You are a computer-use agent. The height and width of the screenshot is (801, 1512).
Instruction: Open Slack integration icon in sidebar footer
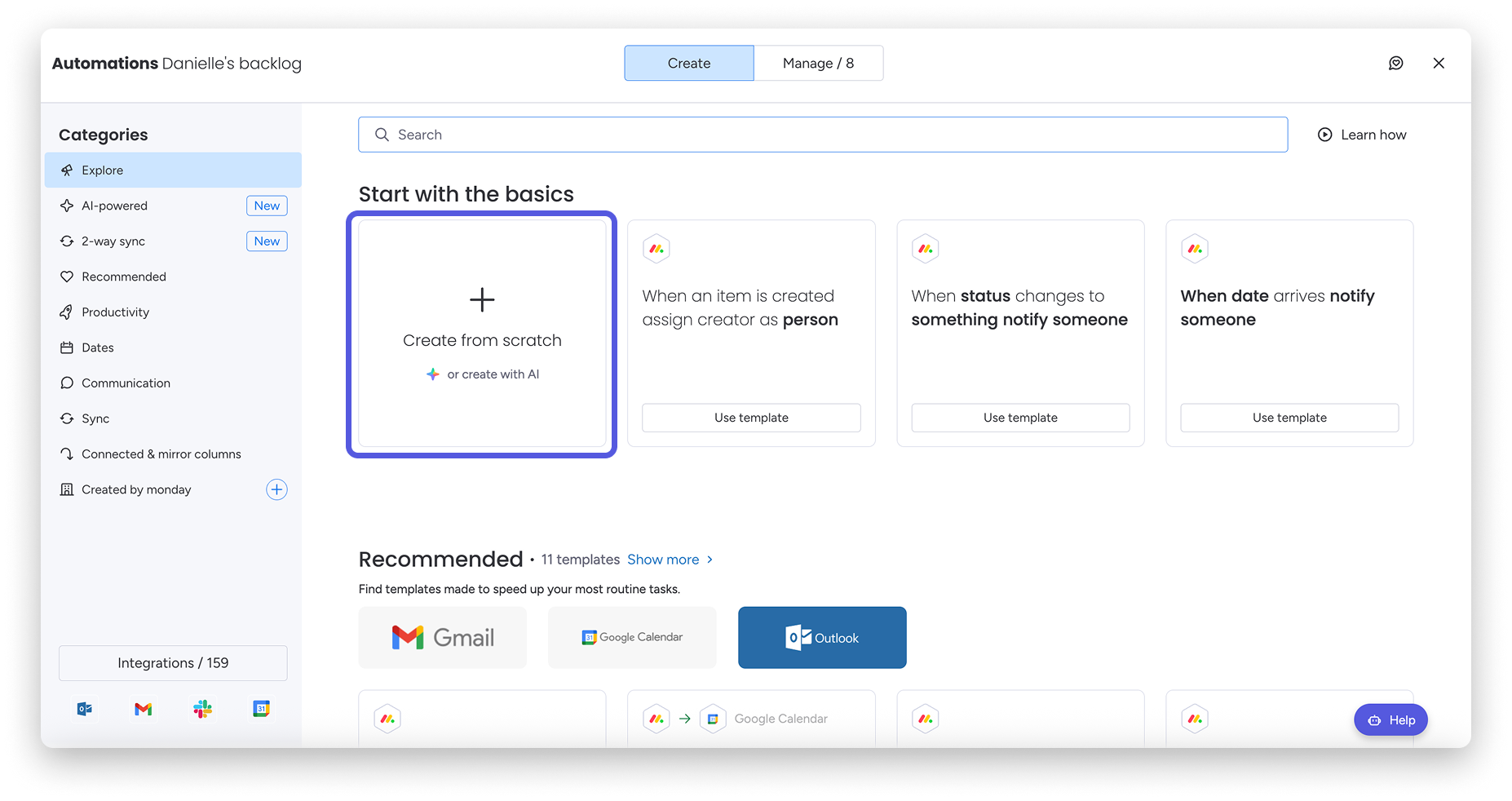pos(202,709)
